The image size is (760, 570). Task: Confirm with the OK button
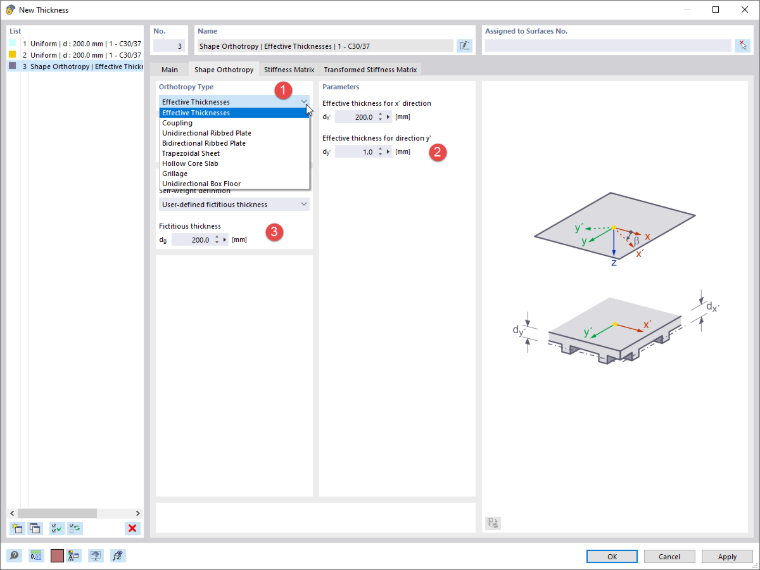(x=612, y=556)
